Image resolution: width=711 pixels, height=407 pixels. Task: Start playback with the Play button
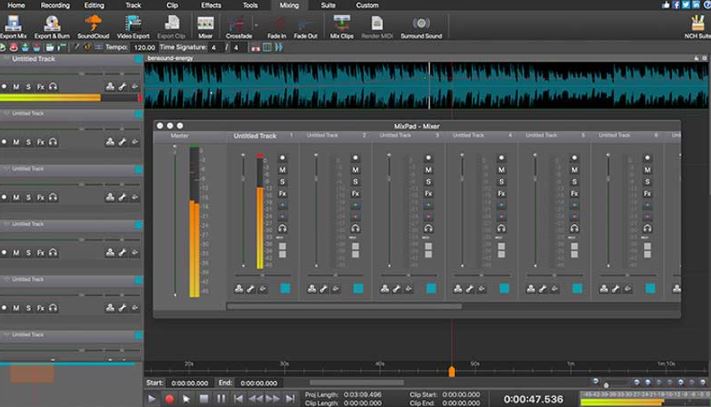(152, 399)
